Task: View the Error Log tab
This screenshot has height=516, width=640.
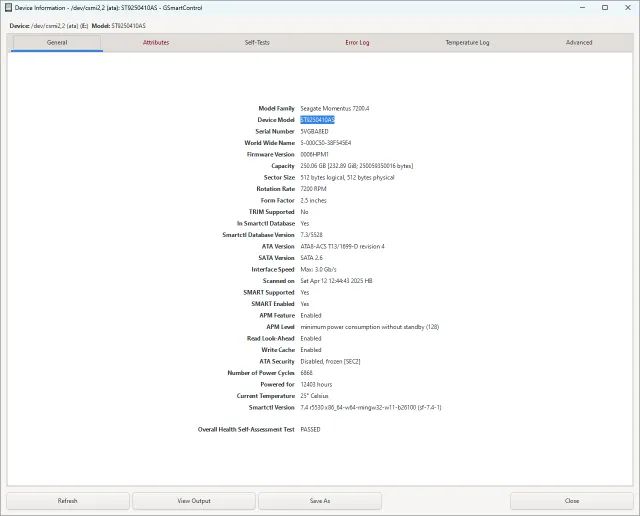Action: coord(357,43)
